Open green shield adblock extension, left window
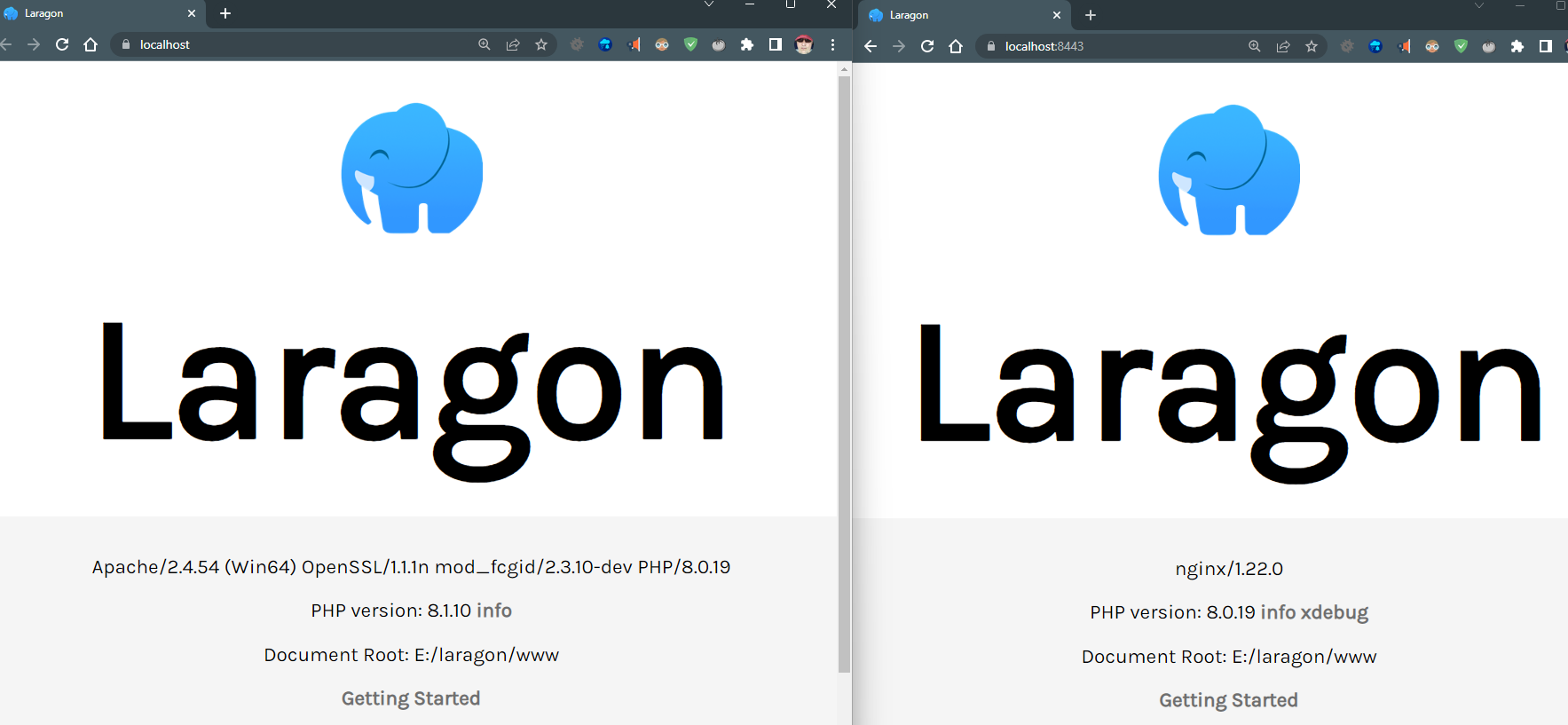This screenshot has width=1568, height=725. (690, 44)
